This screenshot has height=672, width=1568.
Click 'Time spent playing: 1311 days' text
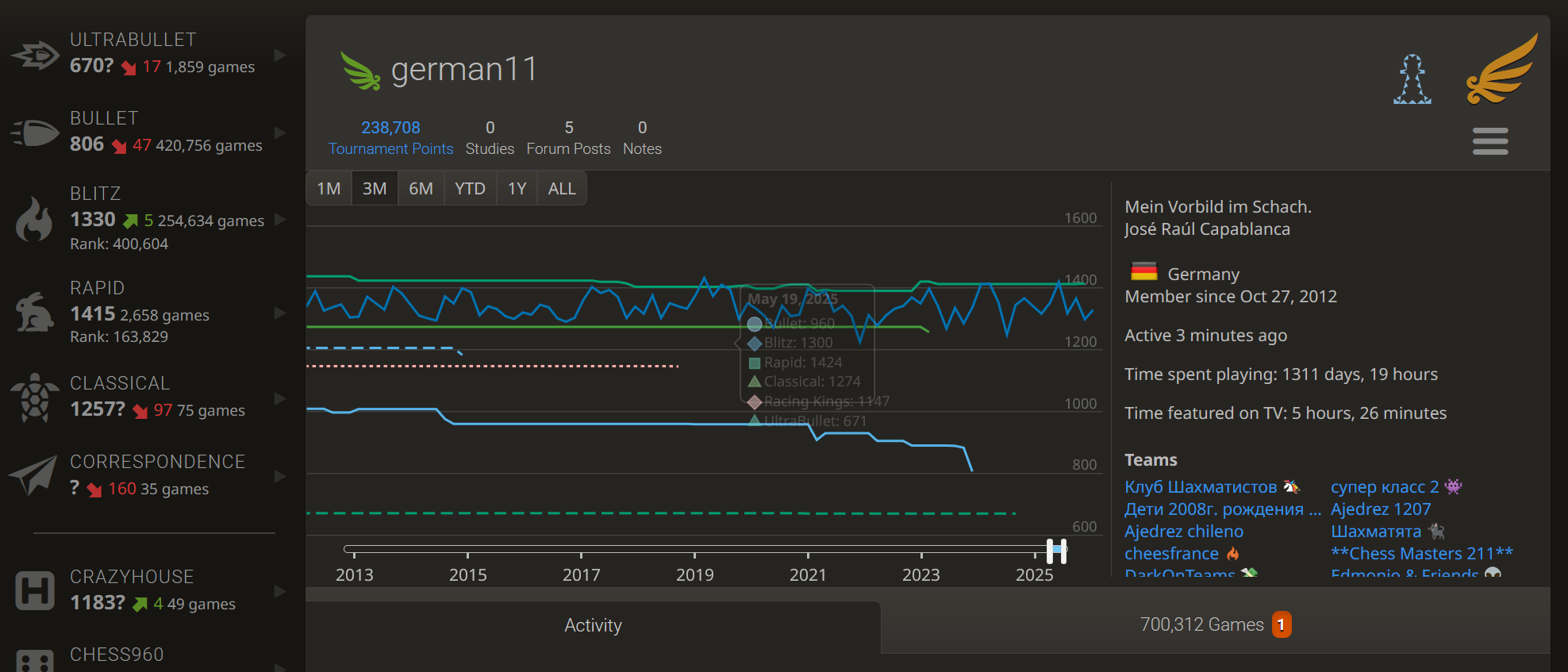1281,374
